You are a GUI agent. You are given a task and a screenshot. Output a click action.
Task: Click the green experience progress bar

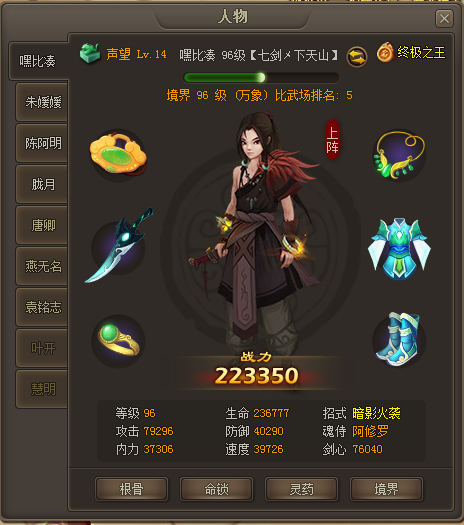pyautogui.click(x=261, y=78)
